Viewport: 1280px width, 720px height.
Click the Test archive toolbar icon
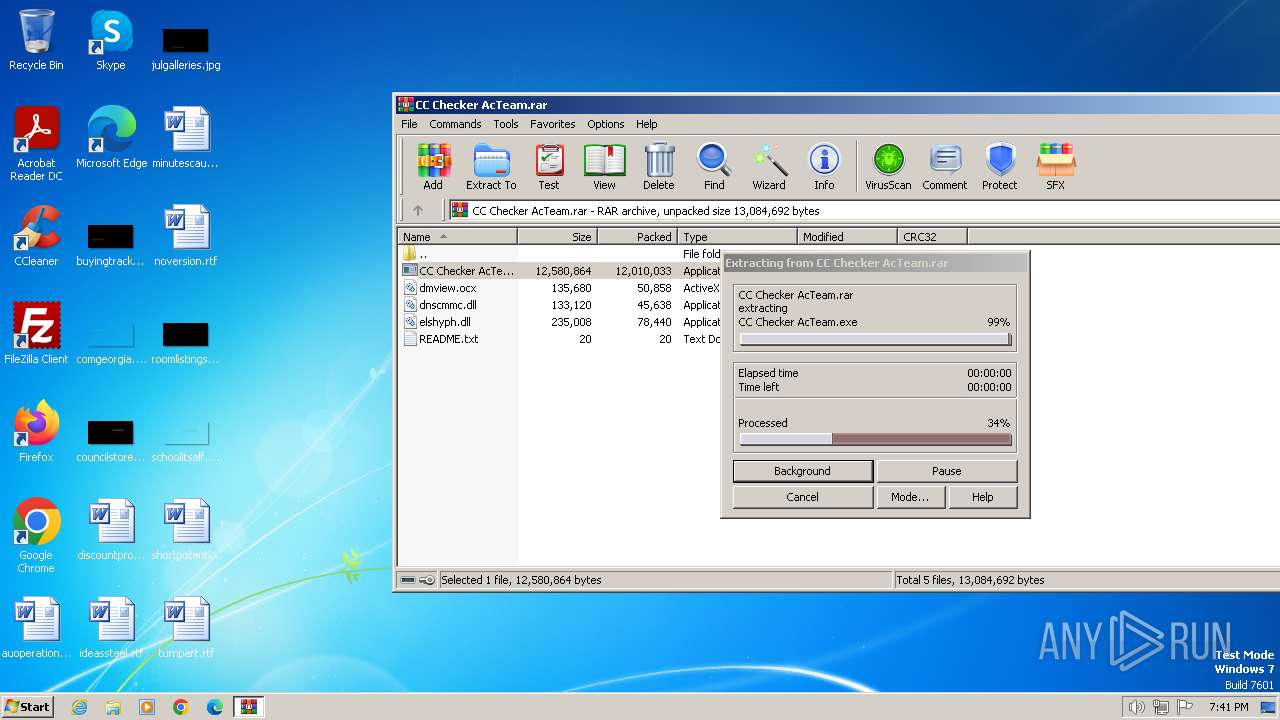[549, 166]
